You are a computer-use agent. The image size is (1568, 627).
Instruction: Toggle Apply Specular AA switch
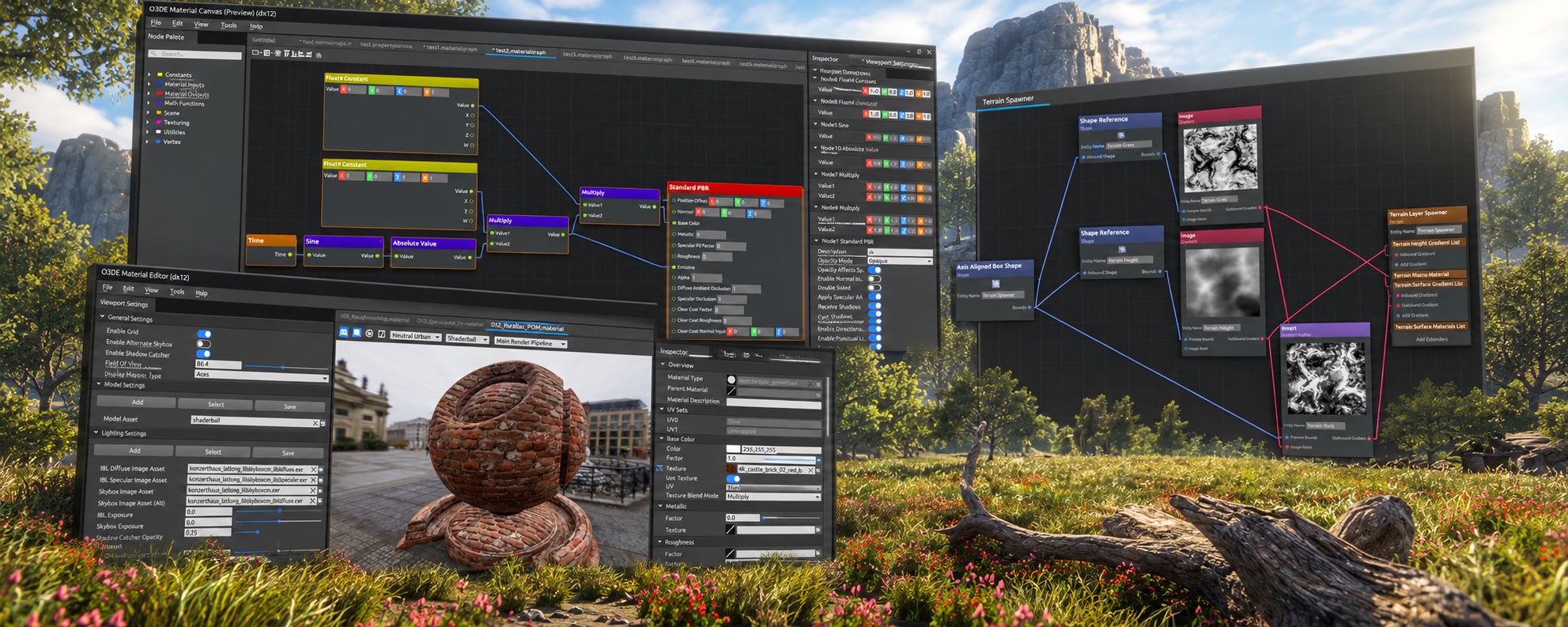(875, 297)
